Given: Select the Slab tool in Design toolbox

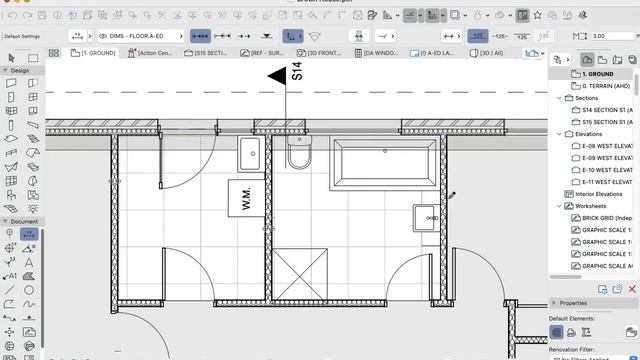Looking at the screenshot, I should [x=11, y=139].
